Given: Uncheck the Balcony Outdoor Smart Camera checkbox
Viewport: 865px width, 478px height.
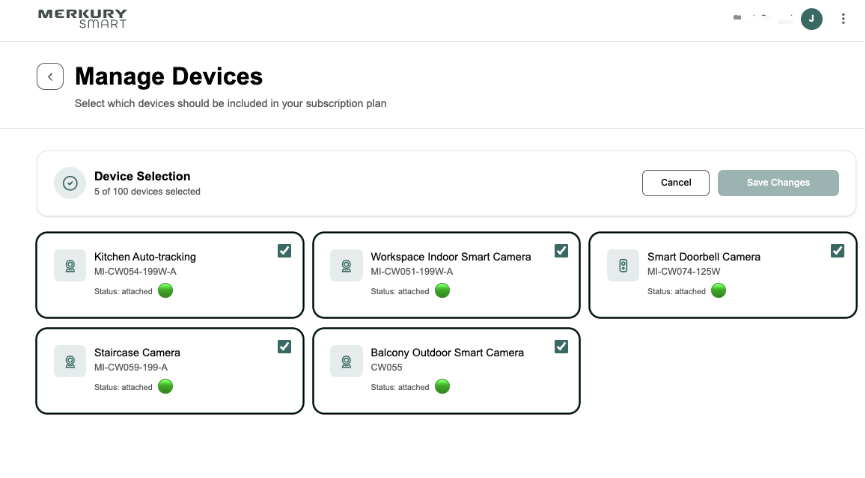Looking at the screenshot, I should pyautogui.click(x=561, y=347).
